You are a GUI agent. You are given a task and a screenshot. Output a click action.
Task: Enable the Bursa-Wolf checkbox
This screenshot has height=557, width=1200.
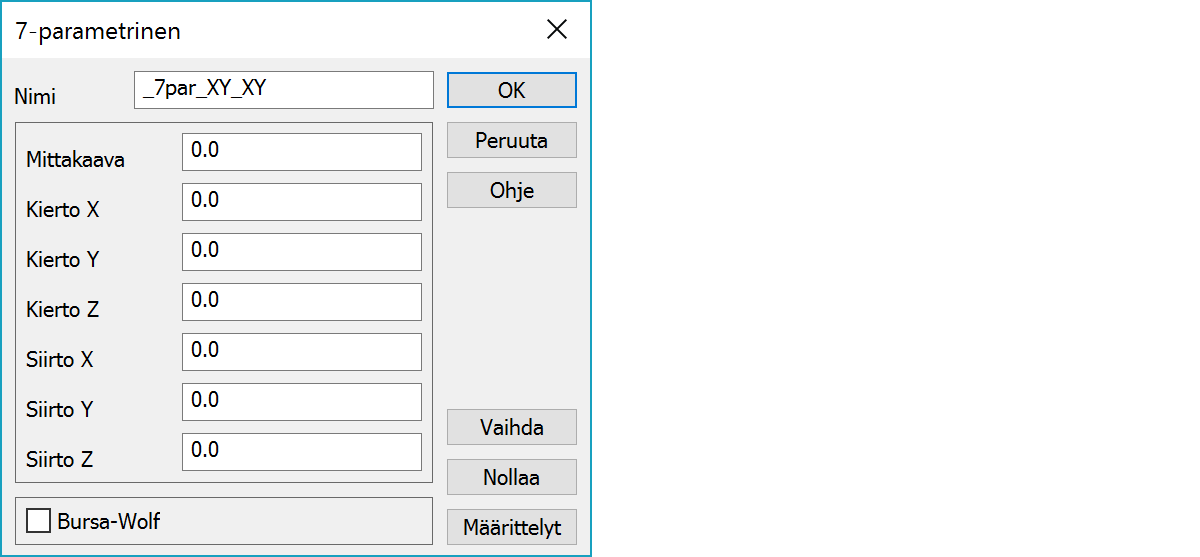coord(39,521)
